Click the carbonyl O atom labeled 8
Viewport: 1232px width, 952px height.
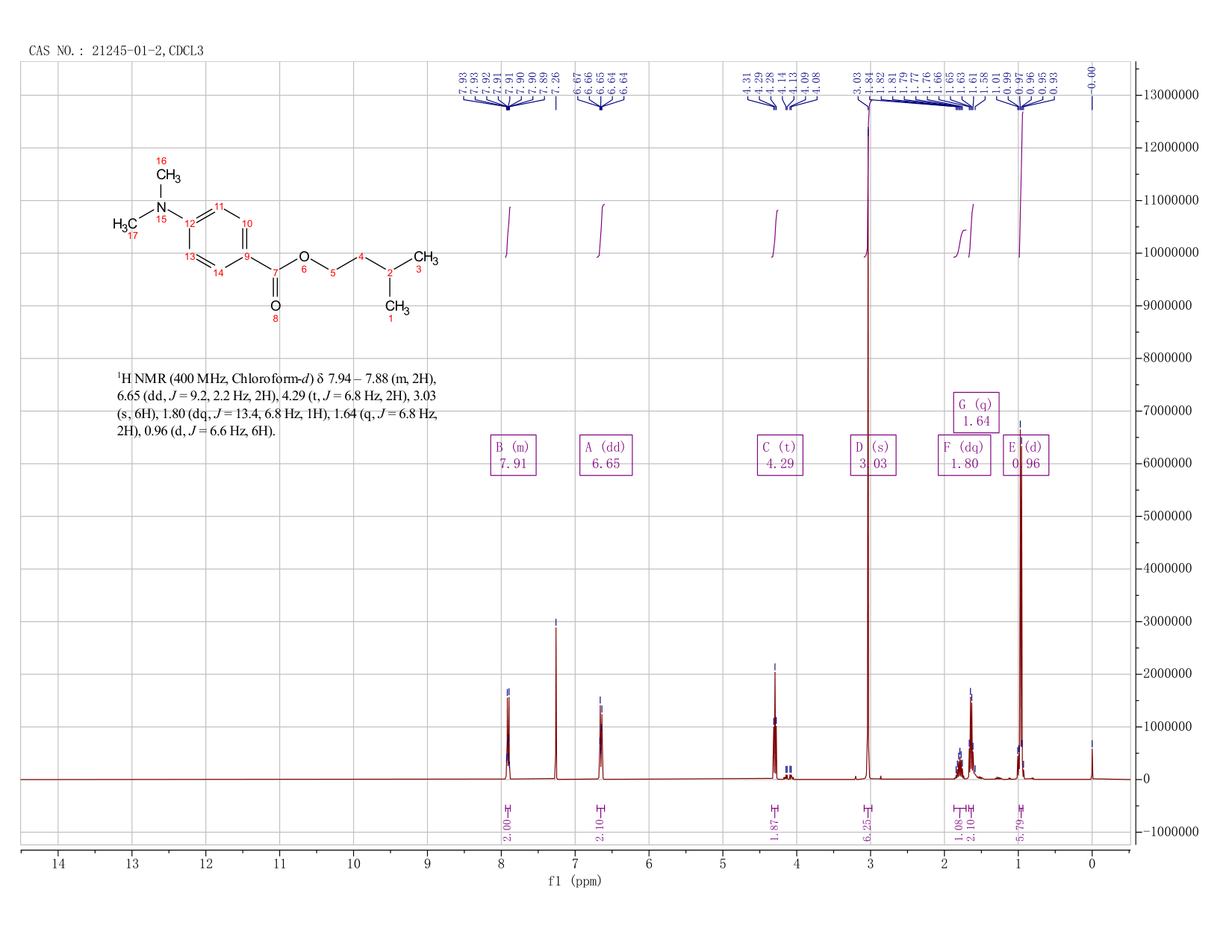pyautogui.click(x=276, y=305)
